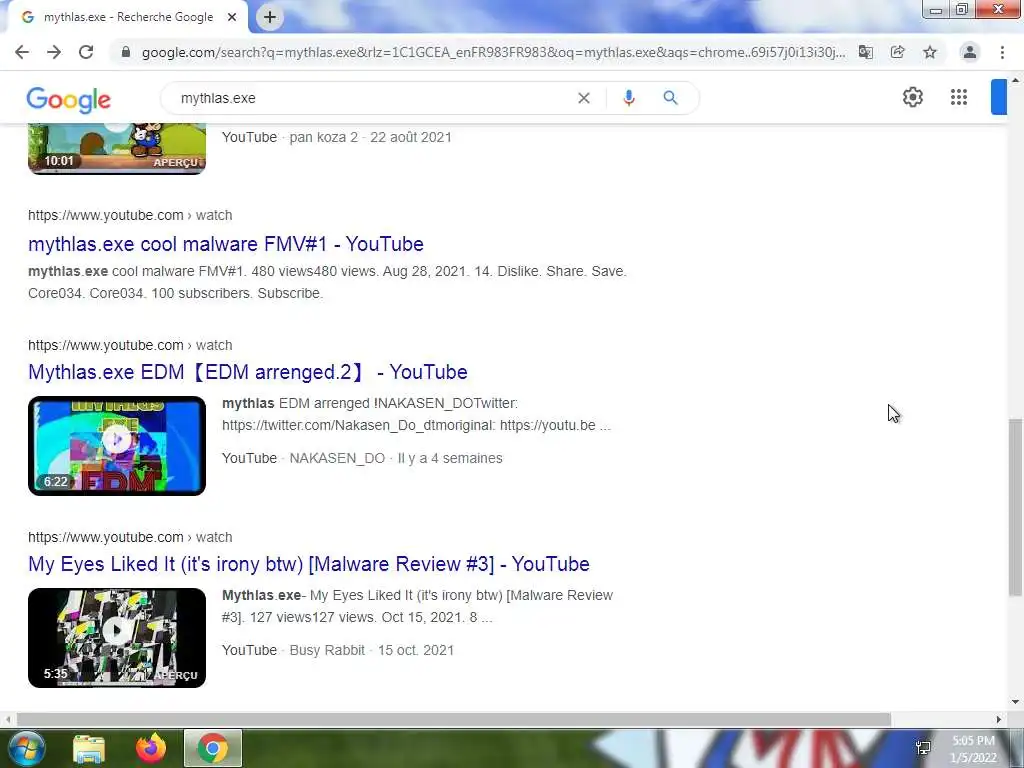Play the 5:35 malware review thumbnail

coord(117,638)
